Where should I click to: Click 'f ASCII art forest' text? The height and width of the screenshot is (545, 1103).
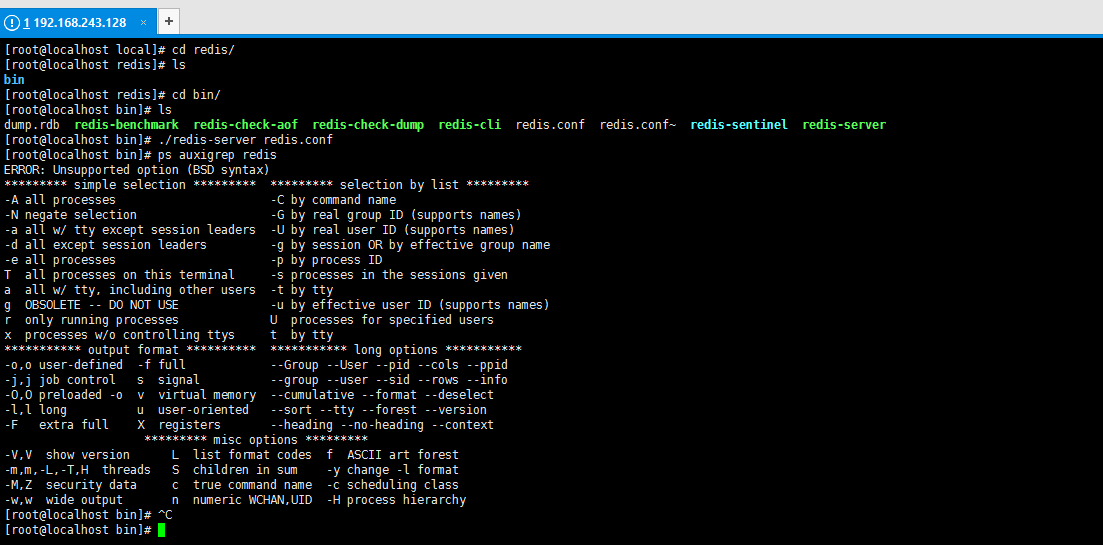coord(393,455)
